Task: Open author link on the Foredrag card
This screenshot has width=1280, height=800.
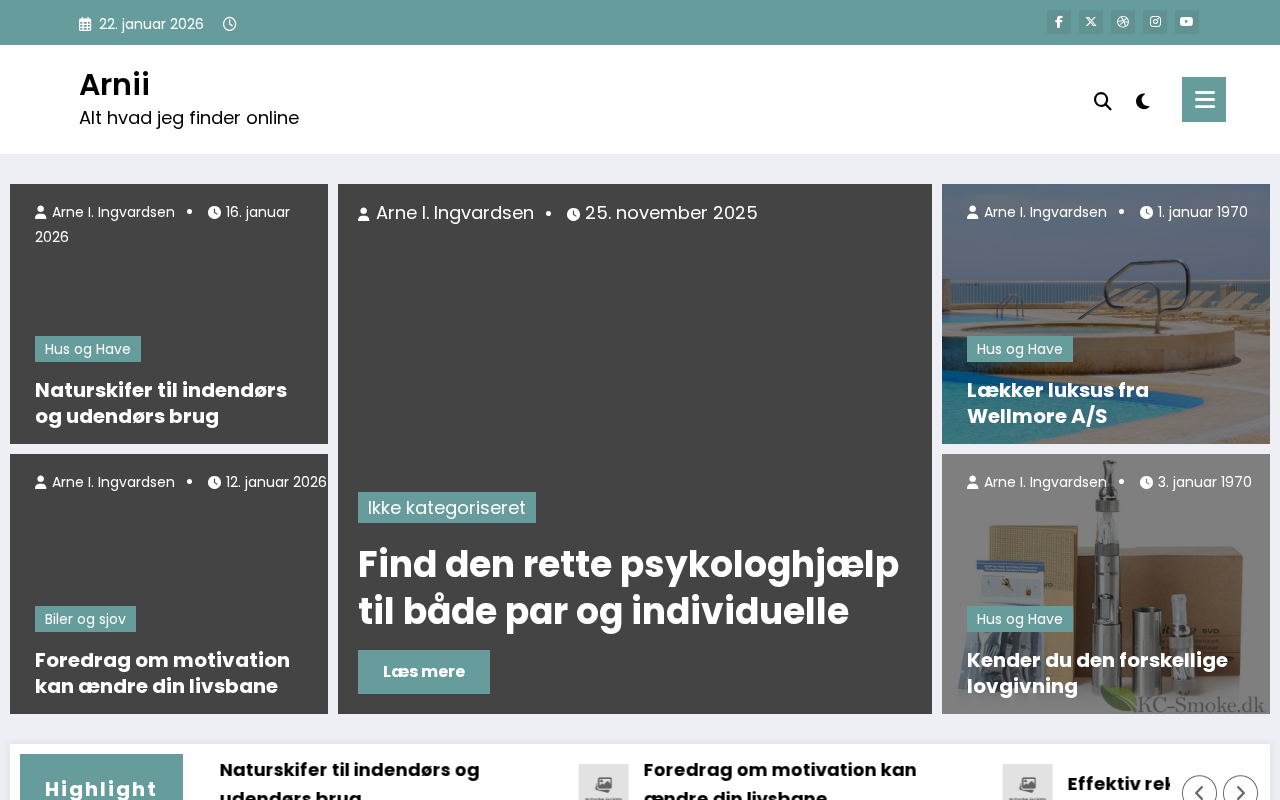Action: coord(105,482)
